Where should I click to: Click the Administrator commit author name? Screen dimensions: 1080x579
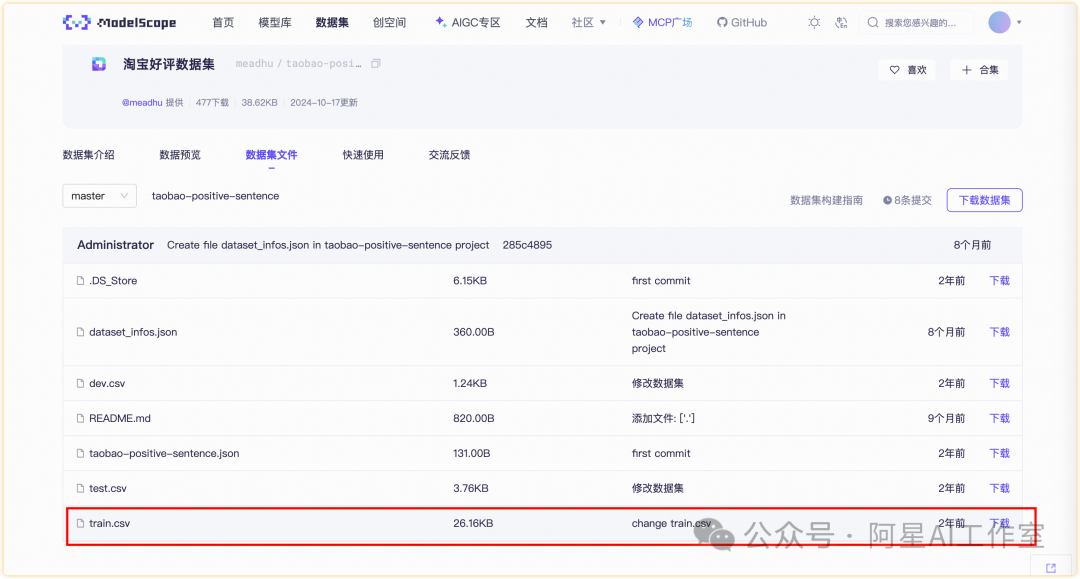115,245
